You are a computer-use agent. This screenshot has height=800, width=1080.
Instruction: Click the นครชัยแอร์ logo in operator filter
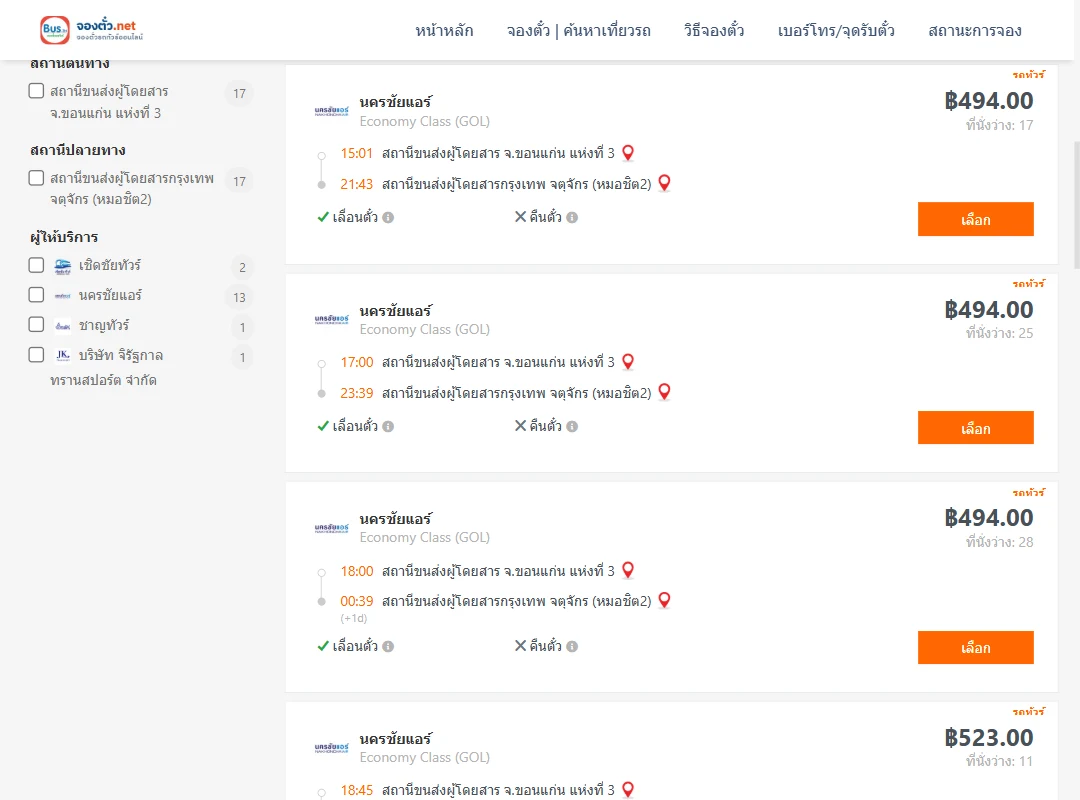coord(63,296)
